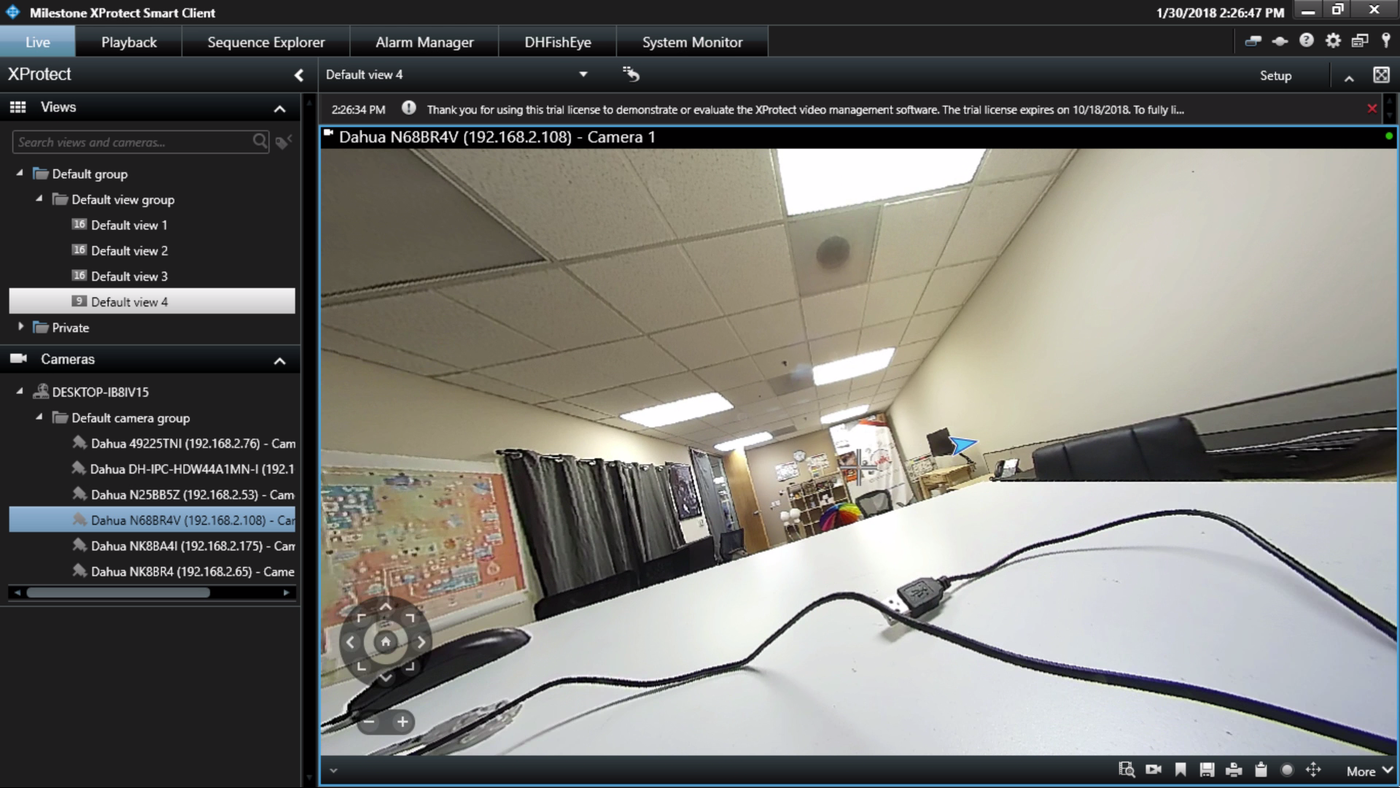The width and height of the screenshot is (1400, 788).
Task: Pan camera diagonally up-left
Action: click(362, 619)
